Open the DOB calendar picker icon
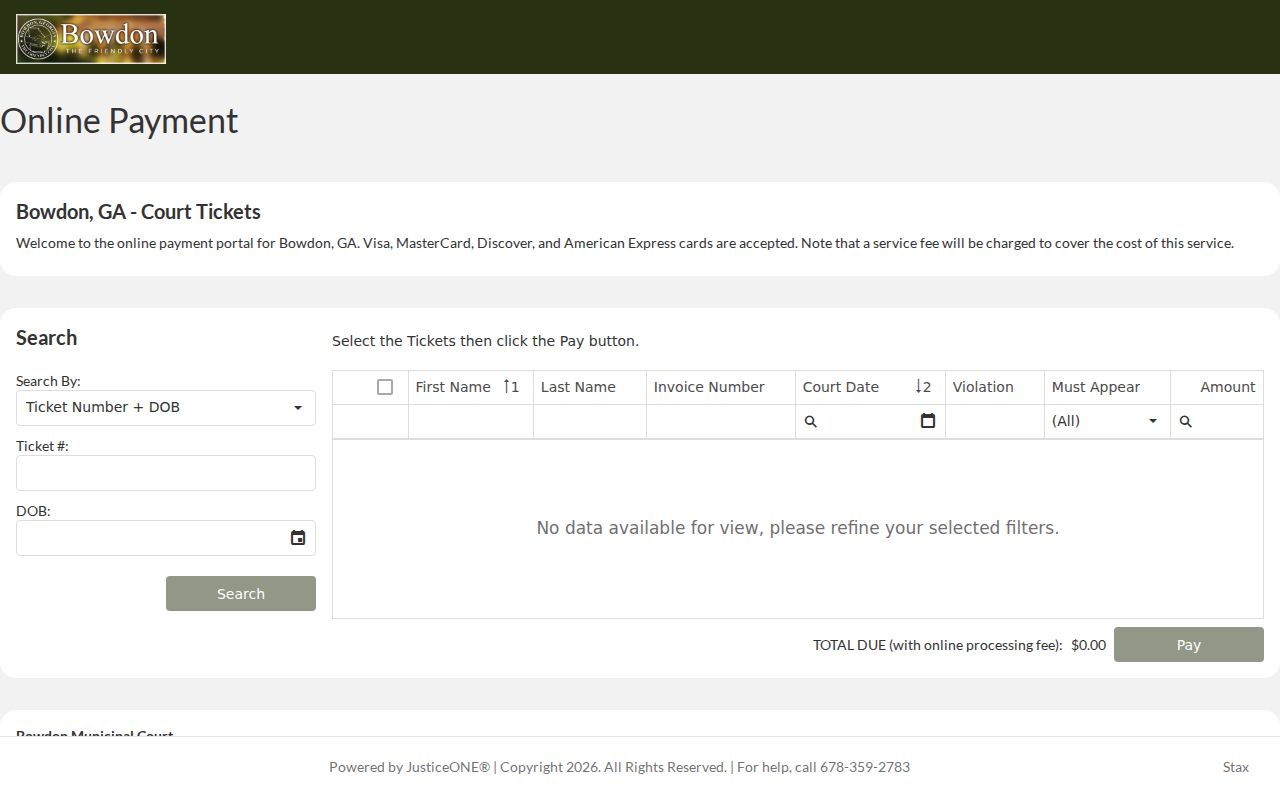 (298, 538)
